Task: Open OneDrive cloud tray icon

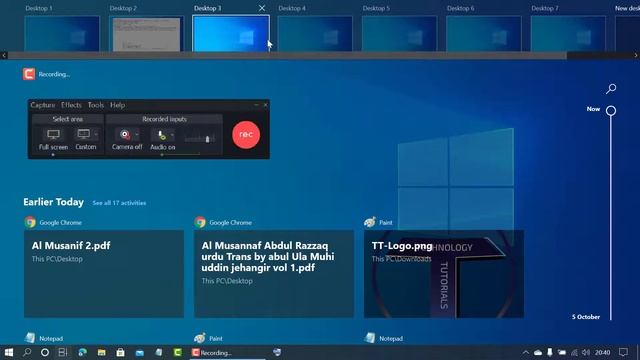Action: click(538, 353)
